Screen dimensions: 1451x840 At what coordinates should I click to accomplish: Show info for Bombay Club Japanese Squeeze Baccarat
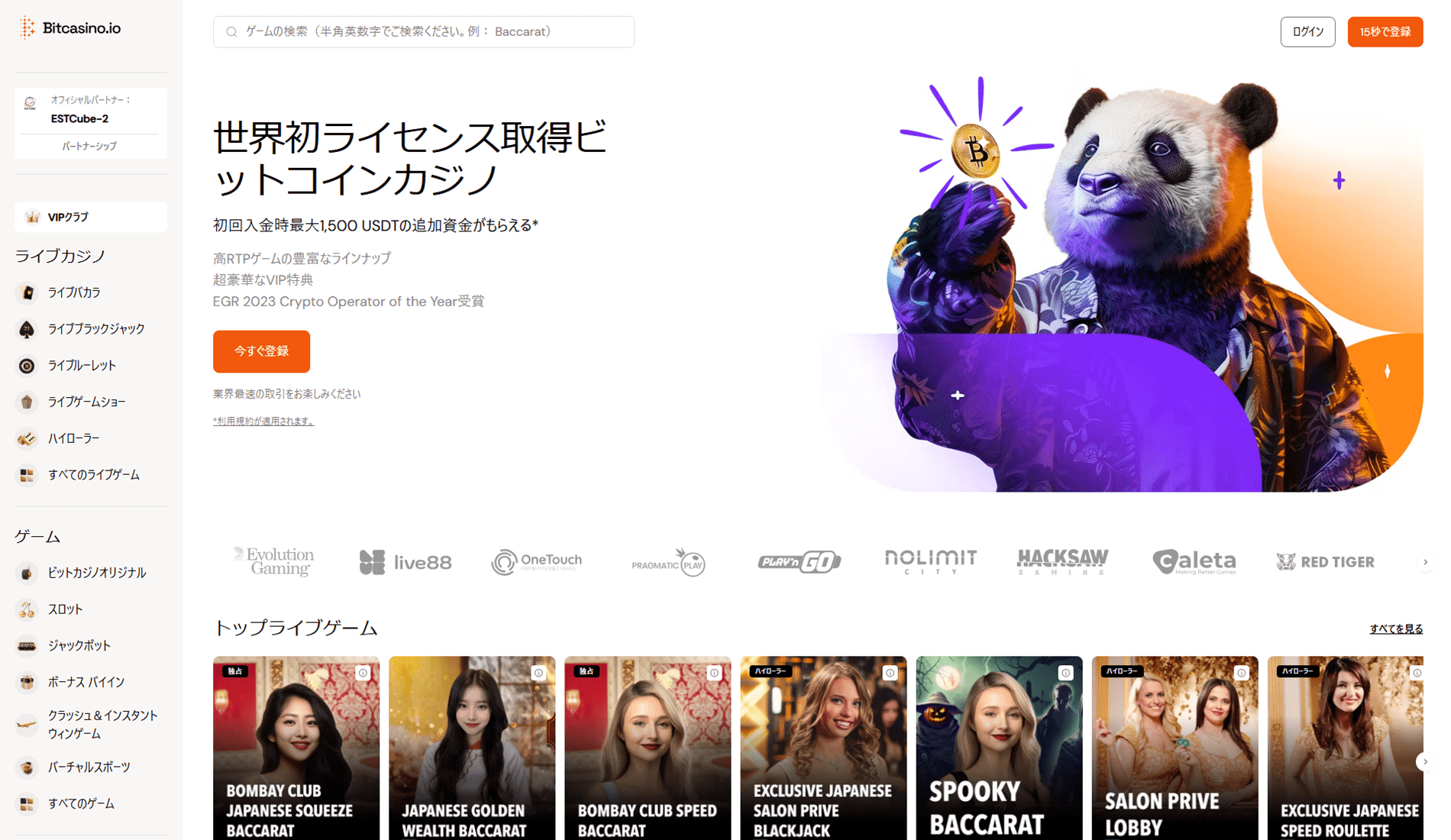pos(364,673)
